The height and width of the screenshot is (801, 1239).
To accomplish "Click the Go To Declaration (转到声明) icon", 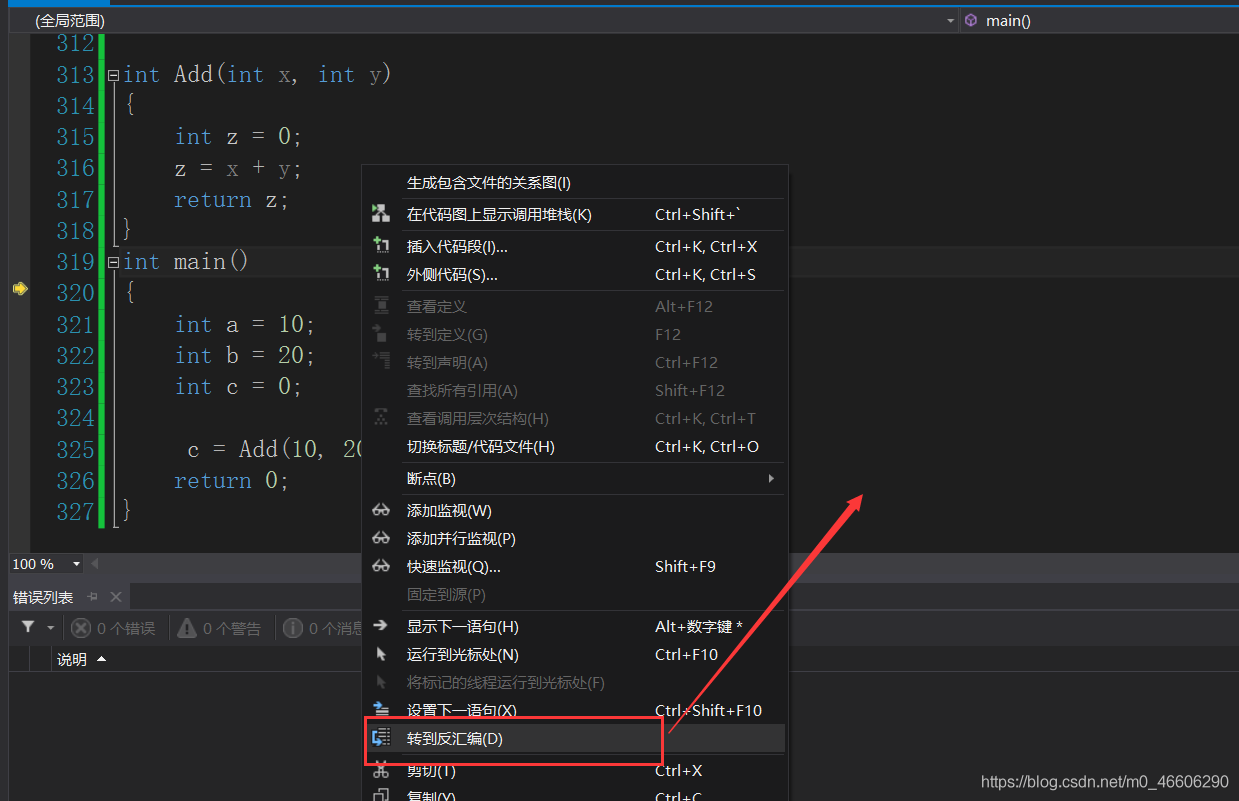I will coord(381,361).
